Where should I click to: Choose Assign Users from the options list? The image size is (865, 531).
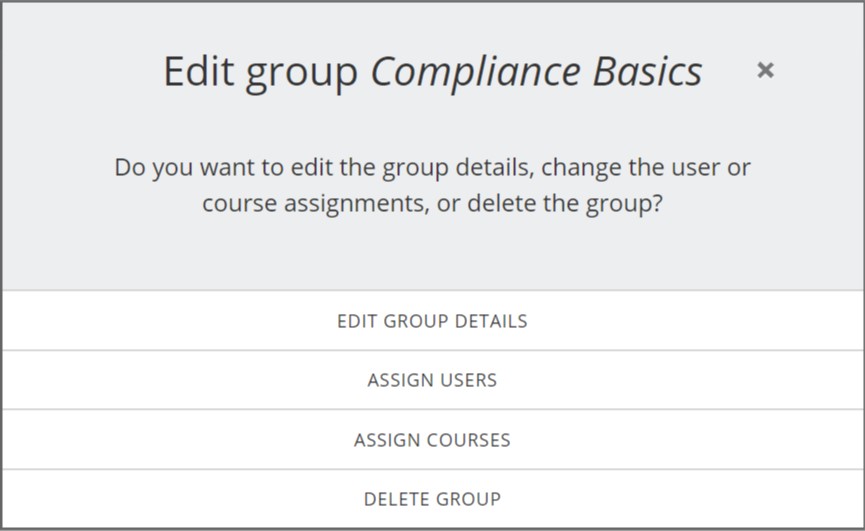pos(432,380)
